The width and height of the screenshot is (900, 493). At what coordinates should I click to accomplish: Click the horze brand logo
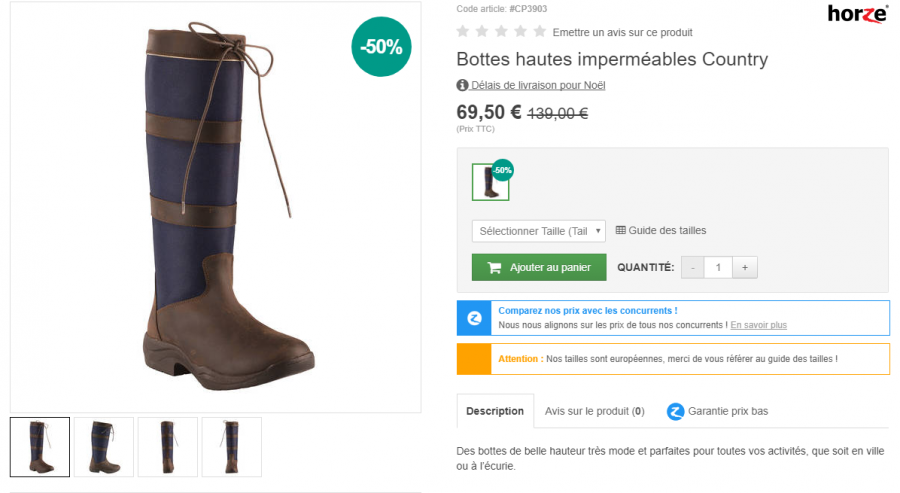857,13
